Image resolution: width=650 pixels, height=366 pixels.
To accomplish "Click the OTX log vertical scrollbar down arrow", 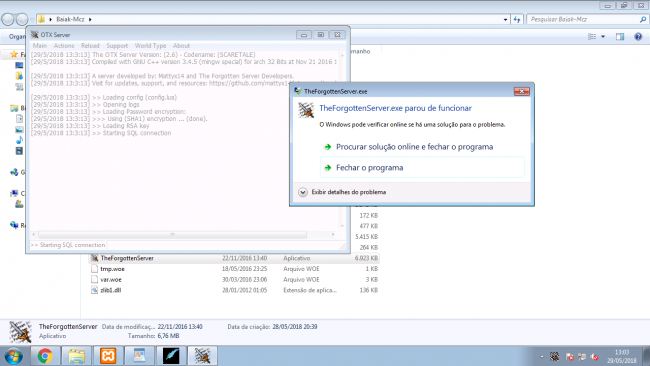I will (342, 226).
